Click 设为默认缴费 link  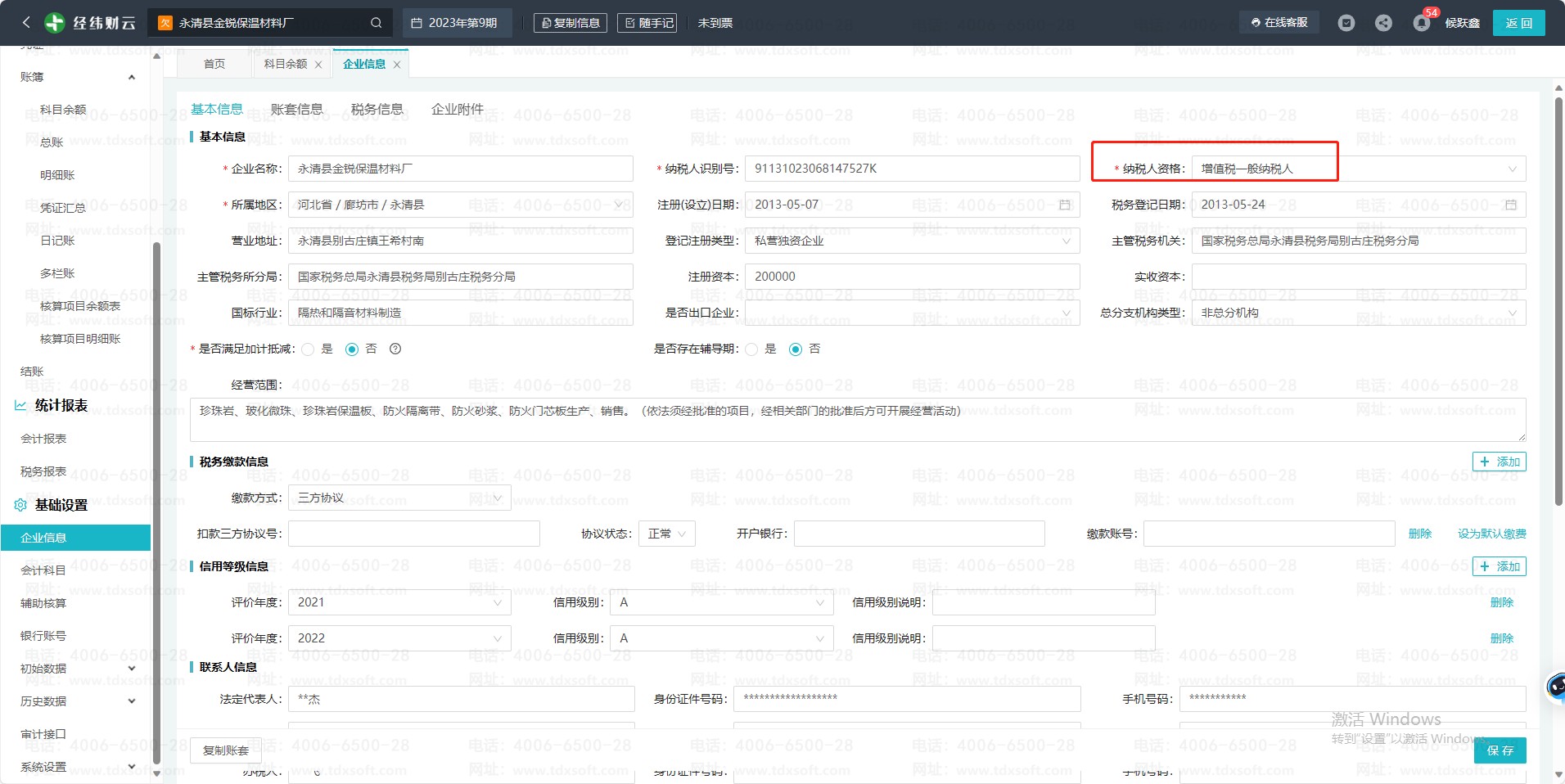click(1491, 534)
